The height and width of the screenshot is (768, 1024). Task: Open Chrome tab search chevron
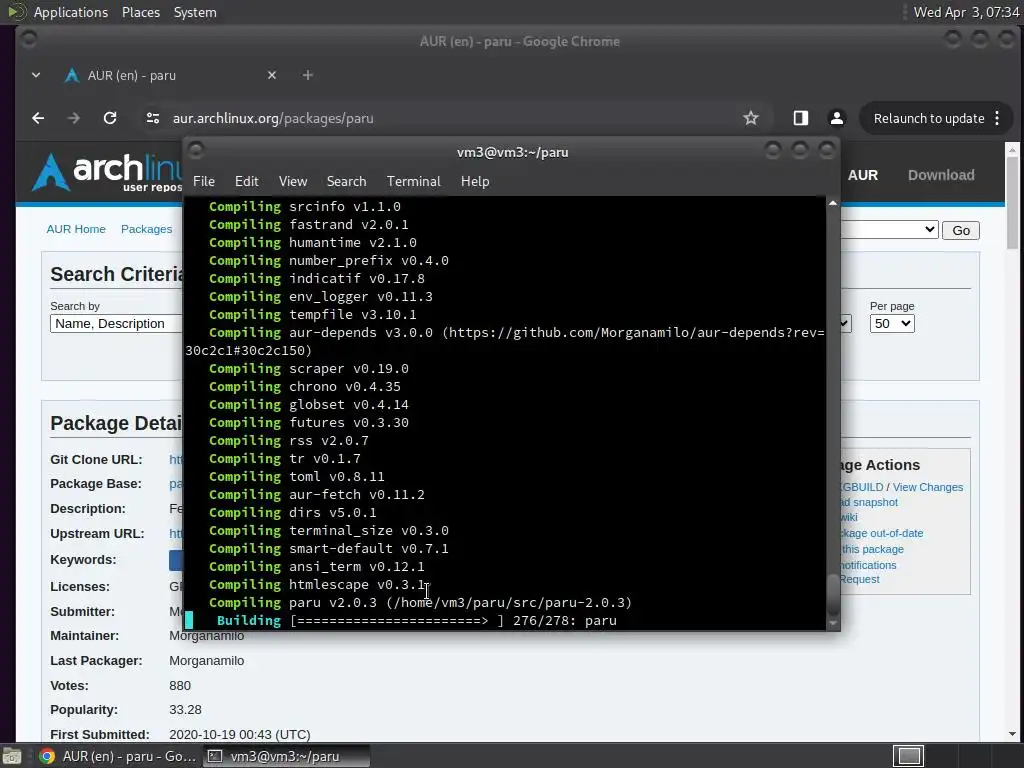coord(36,76)
